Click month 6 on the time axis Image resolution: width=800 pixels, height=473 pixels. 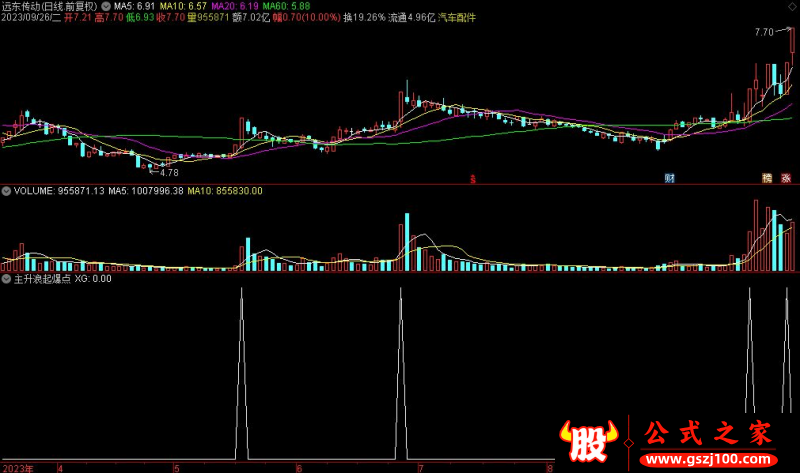coord(299,468)
